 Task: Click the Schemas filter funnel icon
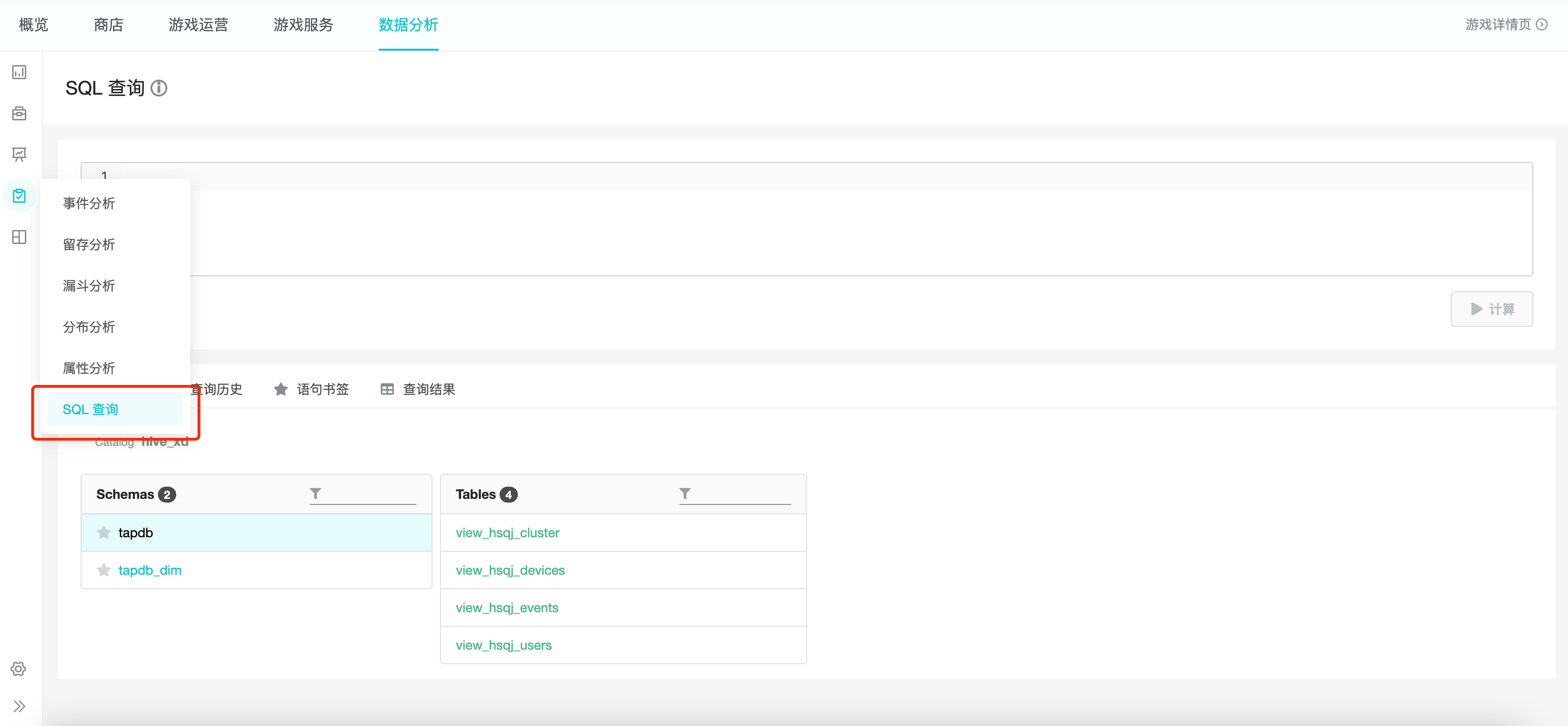pos(315,494)
